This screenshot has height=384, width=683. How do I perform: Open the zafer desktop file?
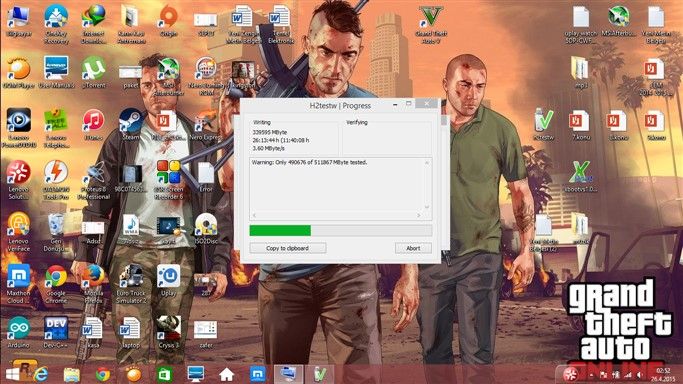(206, 334)
